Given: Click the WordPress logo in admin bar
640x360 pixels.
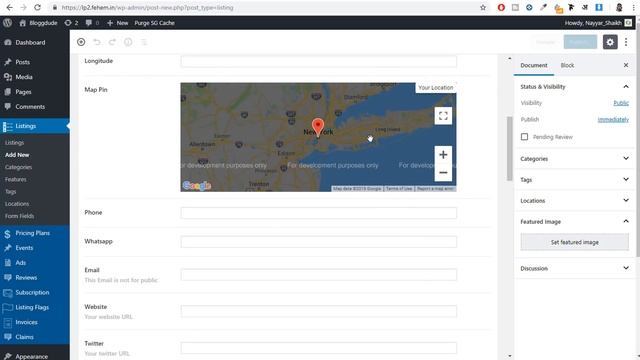Looking at the screenshot, I should [x=7, y=23].
